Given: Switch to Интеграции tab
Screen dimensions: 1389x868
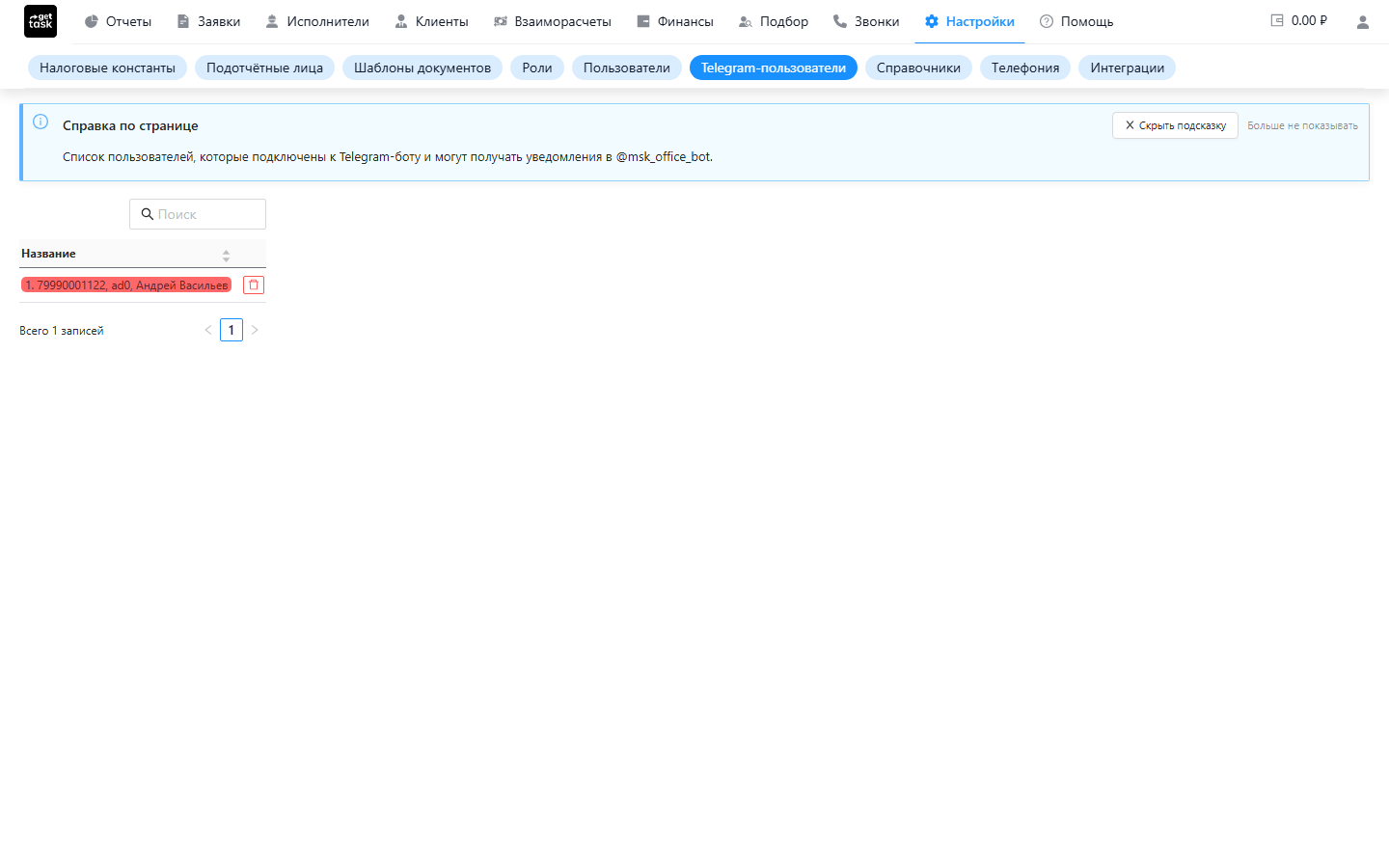Looking at the screenshot, I should tap(1127, 68).
